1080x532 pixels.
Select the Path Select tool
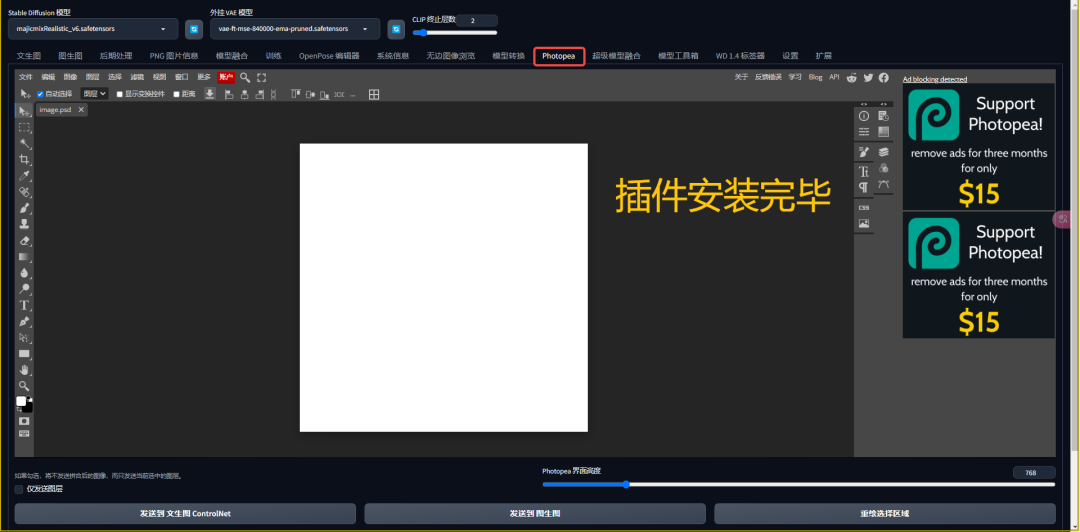click(24, 338)
